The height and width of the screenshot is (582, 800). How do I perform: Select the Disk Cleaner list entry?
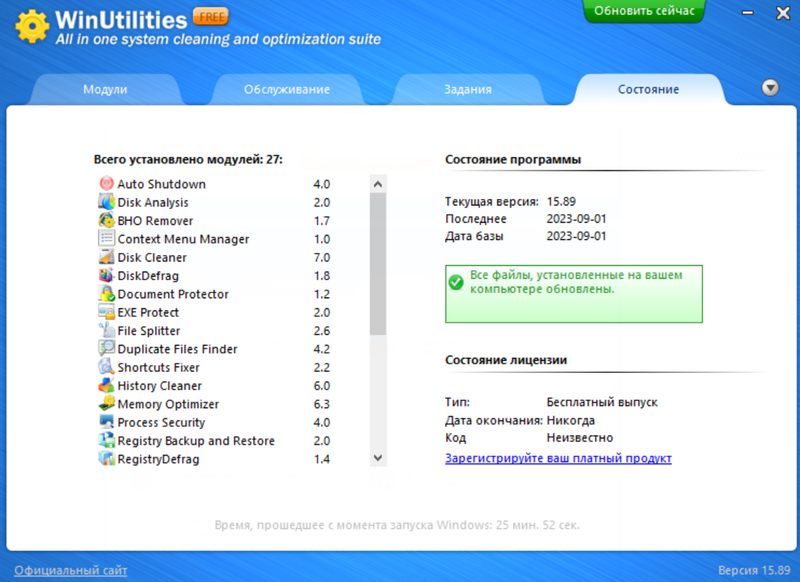pyautogui.click(x=214, y=257)
